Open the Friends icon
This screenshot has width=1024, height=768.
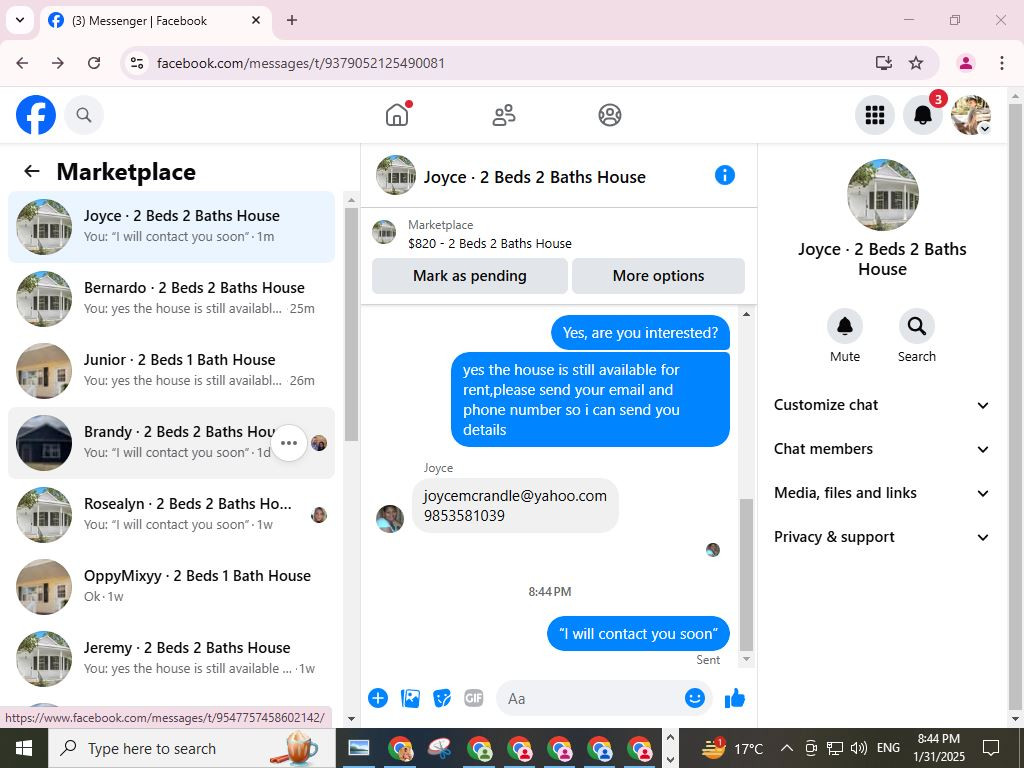pos(504,115)
